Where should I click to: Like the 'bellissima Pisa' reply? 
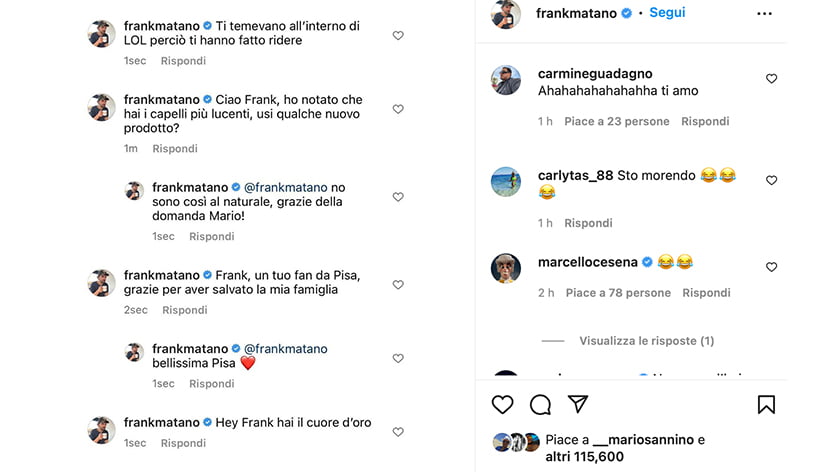(398, 358)
